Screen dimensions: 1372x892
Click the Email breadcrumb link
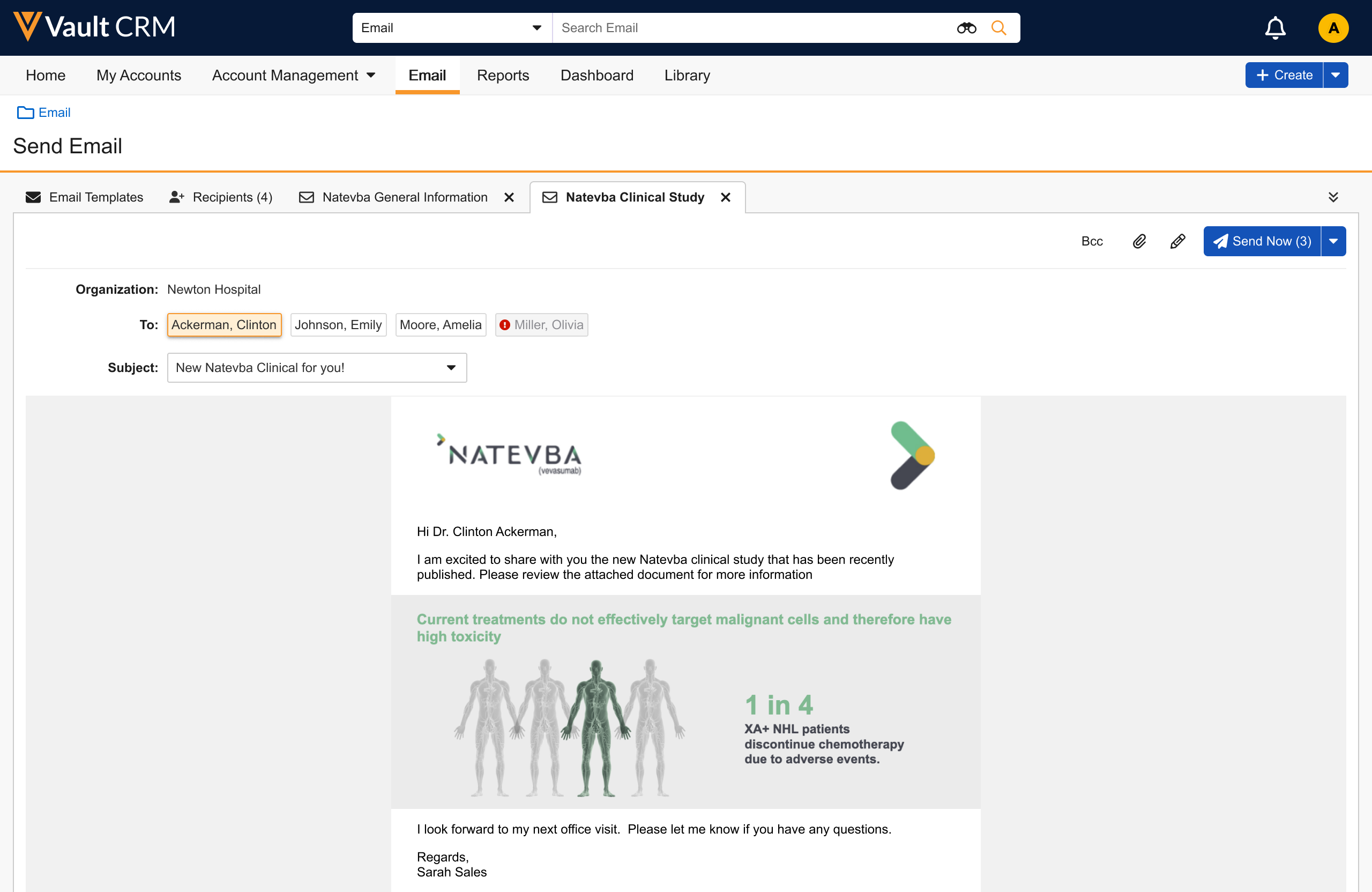tap(54, 113)
